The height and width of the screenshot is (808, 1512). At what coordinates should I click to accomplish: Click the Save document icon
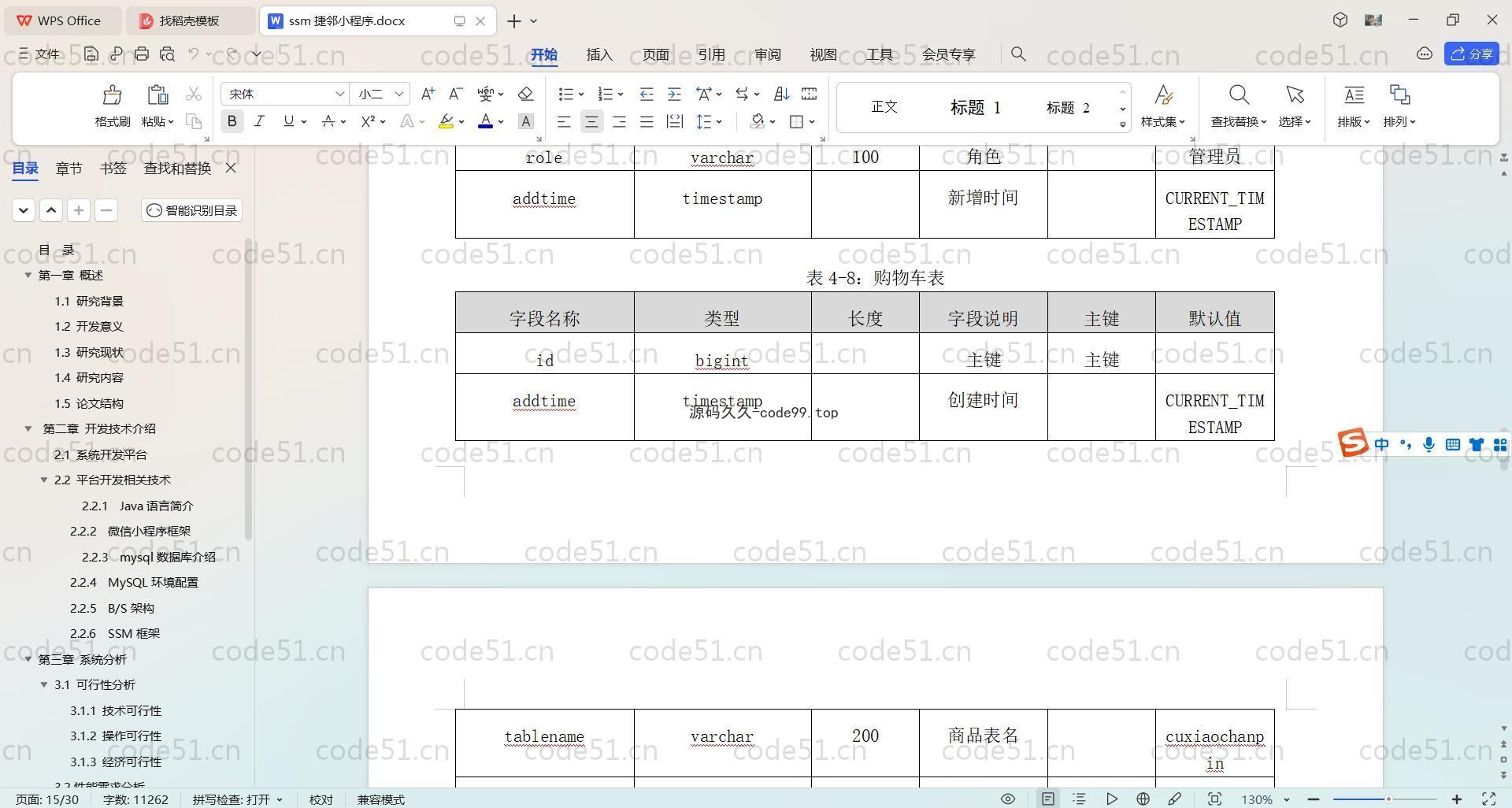pos(91,54)
